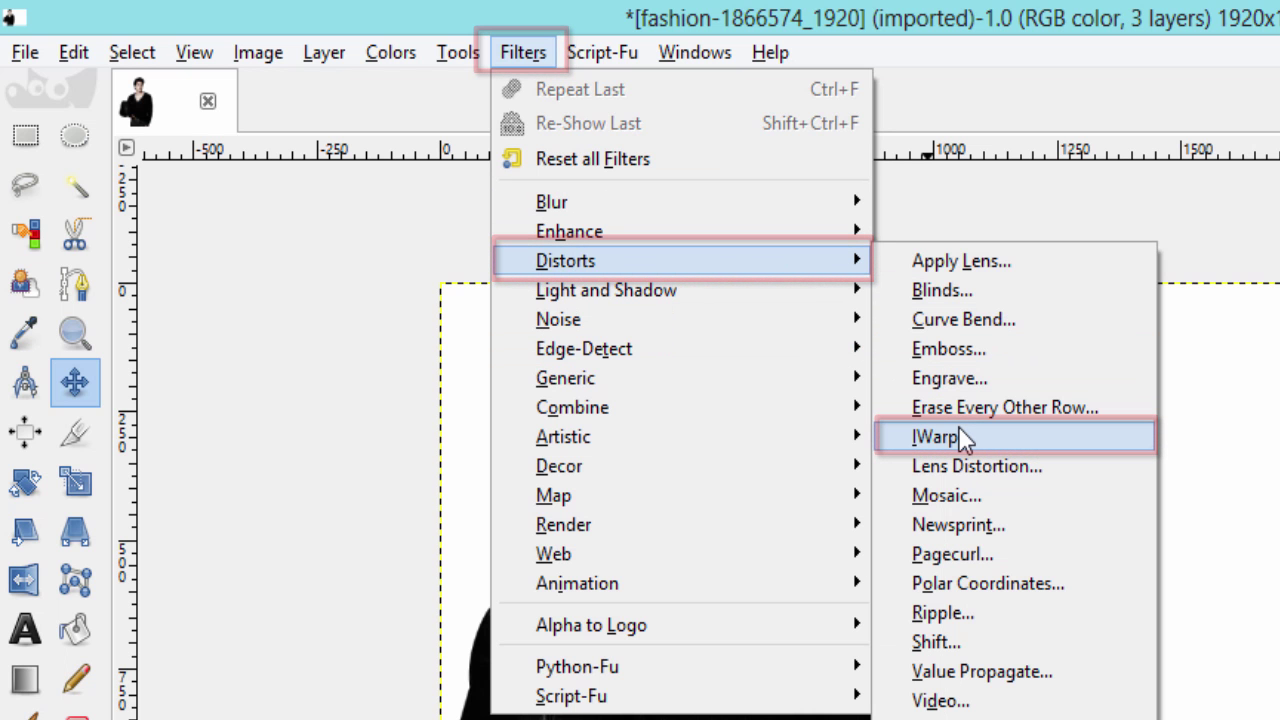This screenshot has width=1280, height=720.
Task: Select the Free Select lasso tool
Action: point(25,185)
